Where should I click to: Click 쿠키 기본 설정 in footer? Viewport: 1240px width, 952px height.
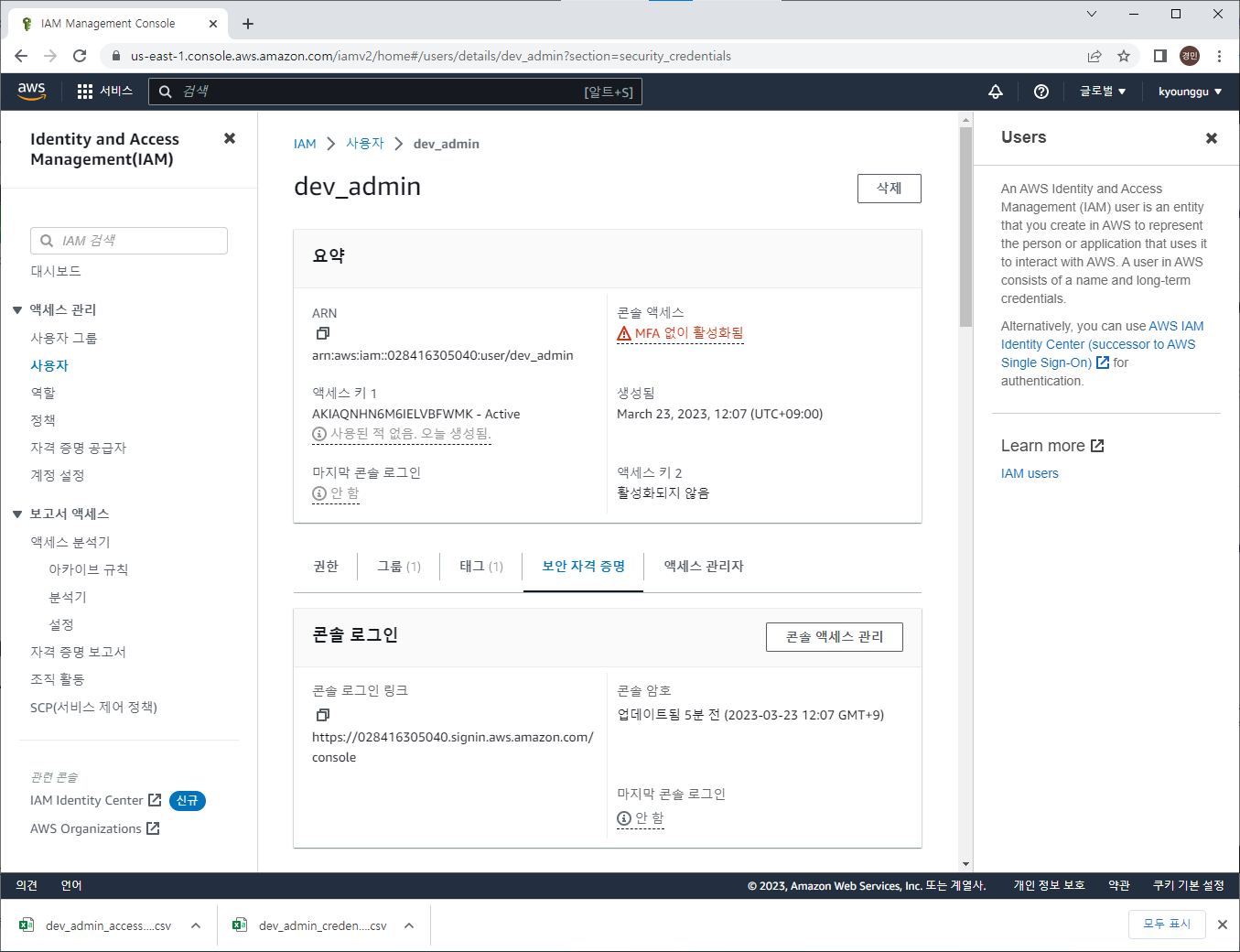(x=1188, y=885)
